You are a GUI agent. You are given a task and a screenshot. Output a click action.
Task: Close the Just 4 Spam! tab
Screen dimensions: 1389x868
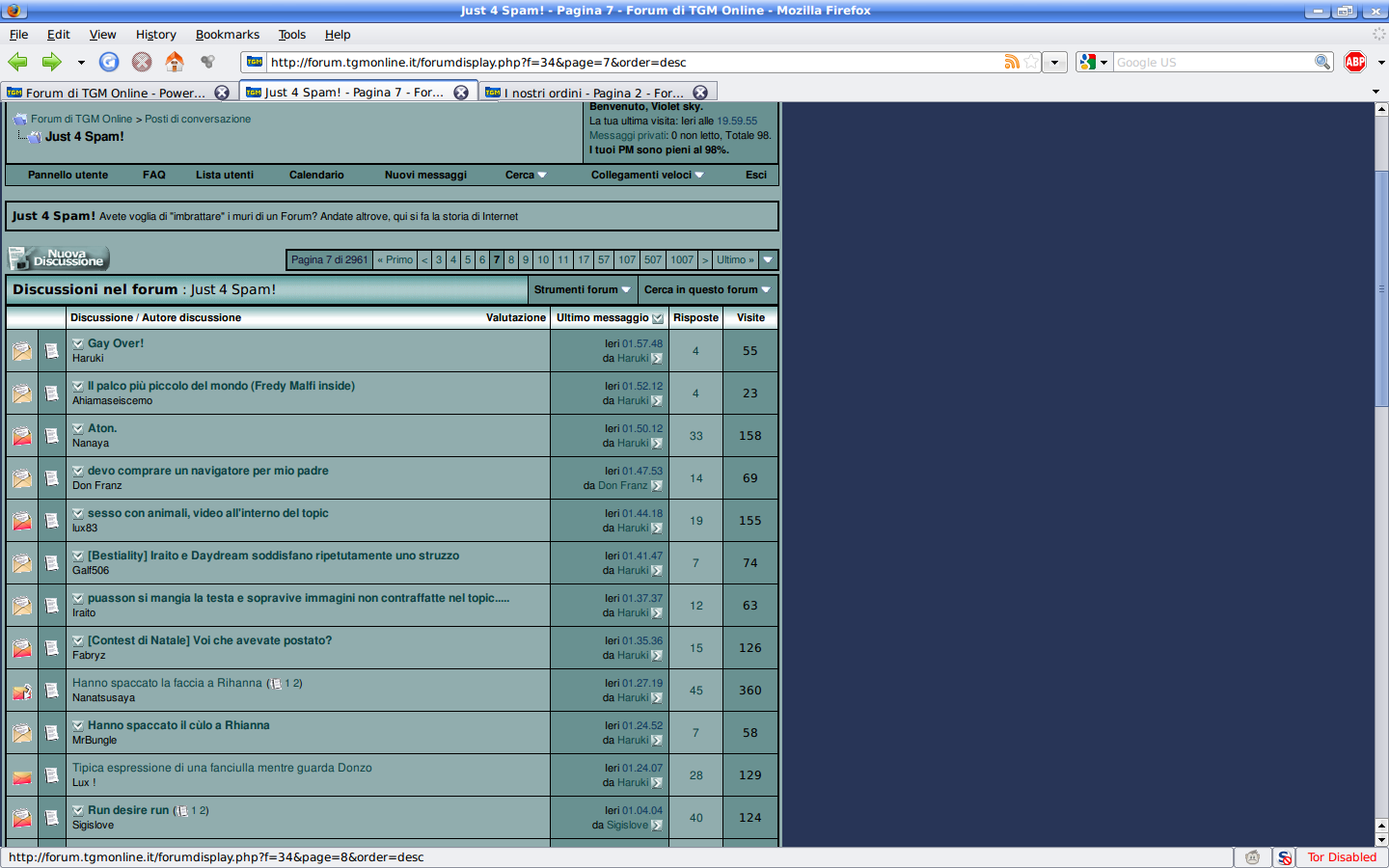point(461,93)
